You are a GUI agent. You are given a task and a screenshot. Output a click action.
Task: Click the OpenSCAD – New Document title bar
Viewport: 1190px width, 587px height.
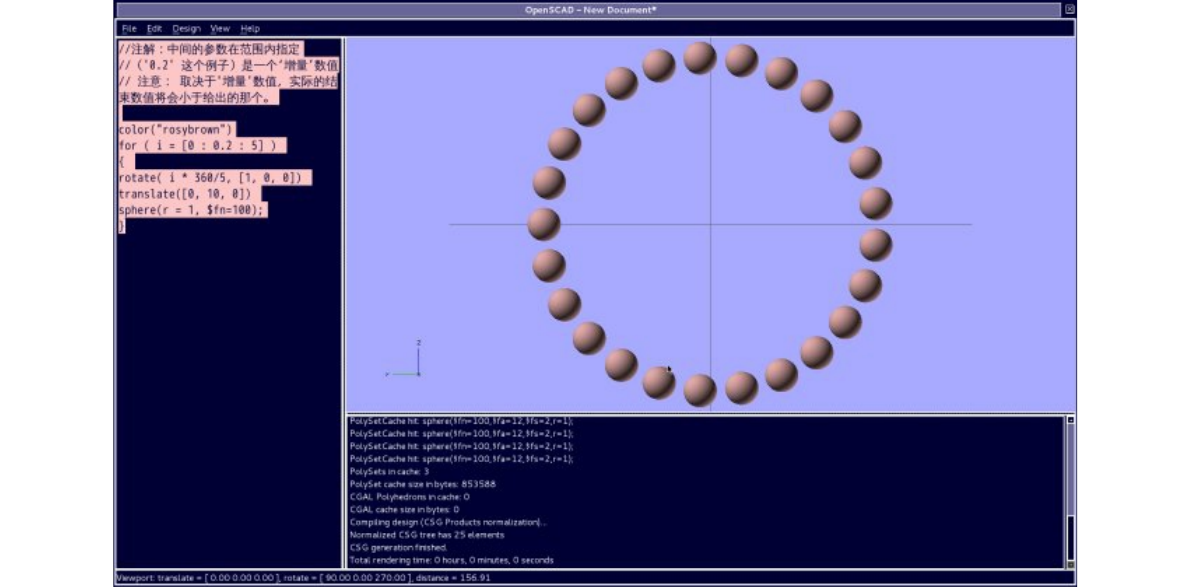(590, 9)
